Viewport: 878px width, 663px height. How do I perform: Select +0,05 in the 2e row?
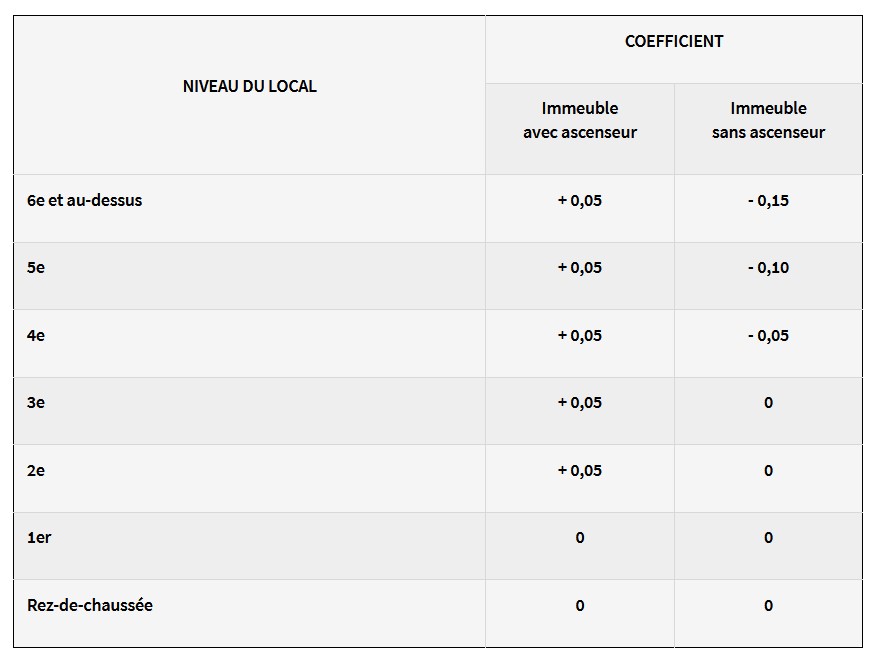(580, 470)
